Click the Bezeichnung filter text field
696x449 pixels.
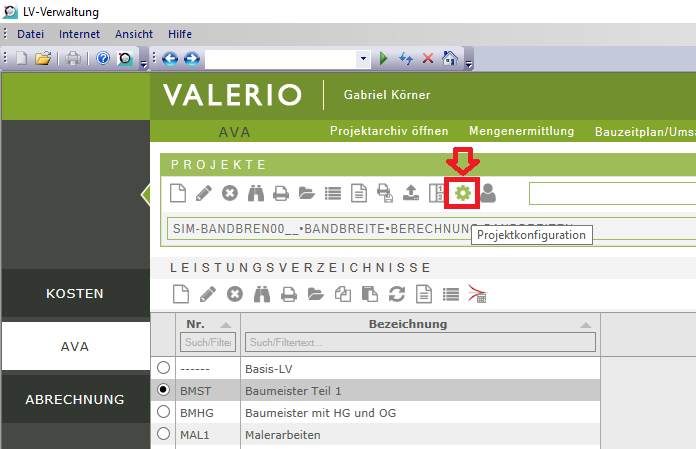click(419, 342)
